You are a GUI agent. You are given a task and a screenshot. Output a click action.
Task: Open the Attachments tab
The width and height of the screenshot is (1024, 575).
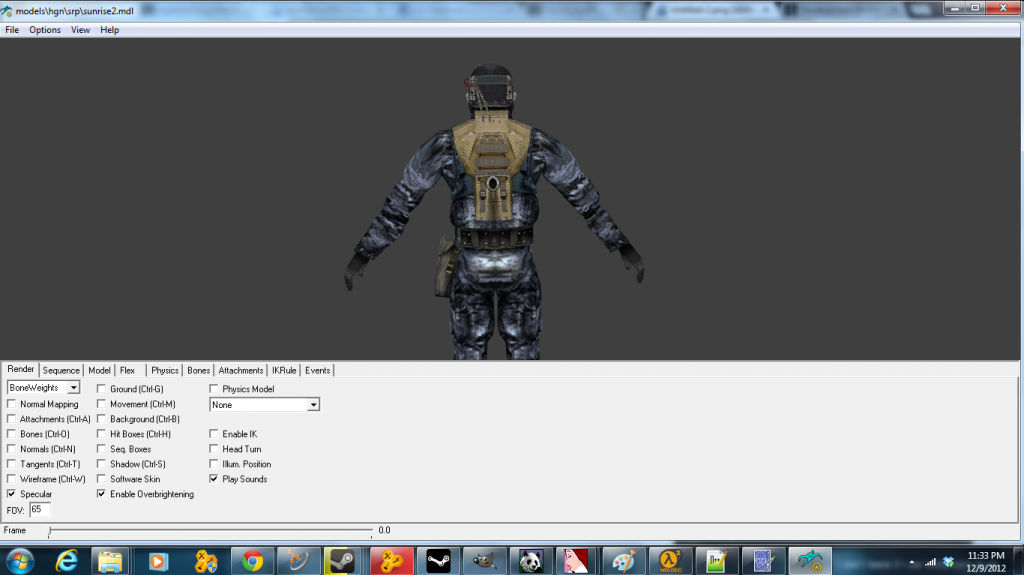pyautogui.click(x=241, y=370)
